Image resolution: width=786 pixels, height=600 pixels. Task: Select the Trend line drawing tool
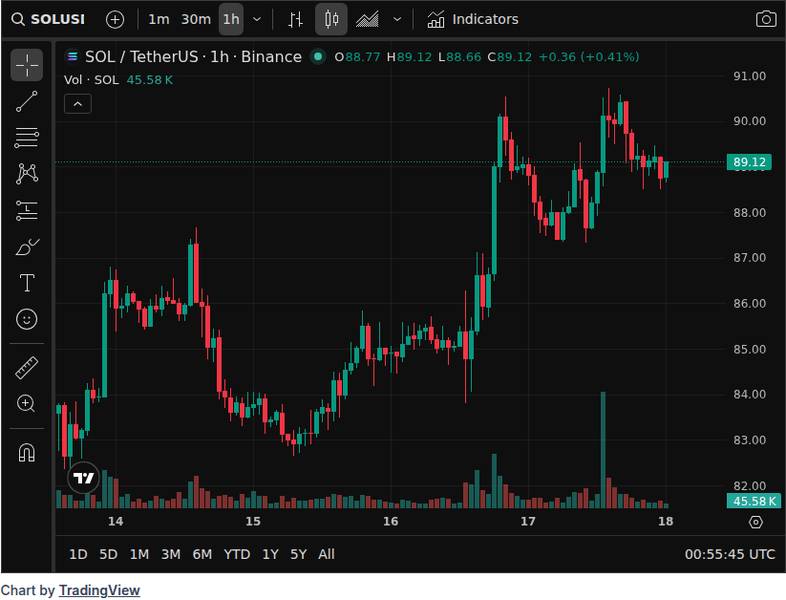27,101
